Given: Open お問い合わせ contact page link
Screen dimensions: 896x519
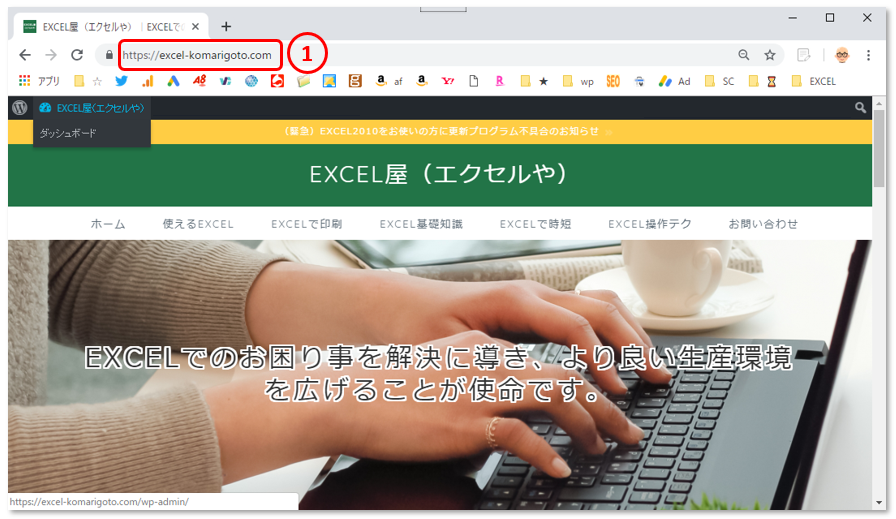Looking at the screenshot, I should 763,224.
